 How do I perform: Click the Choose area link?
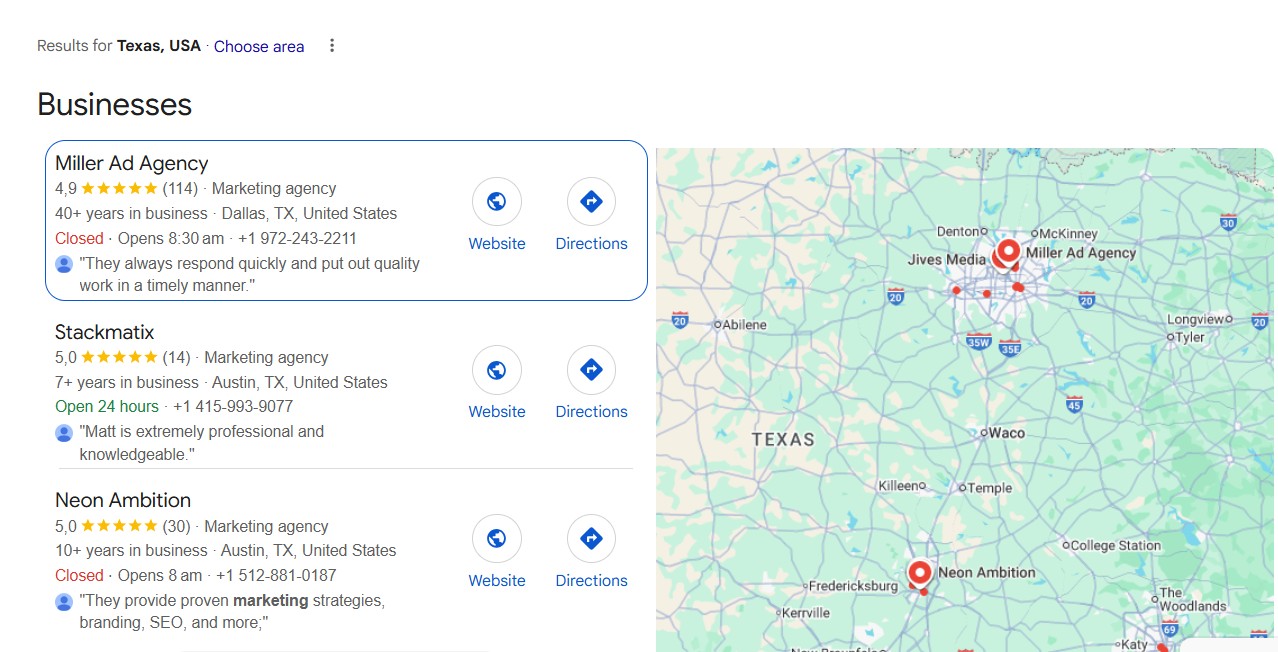pyautogui.click(x=259, y=46)
